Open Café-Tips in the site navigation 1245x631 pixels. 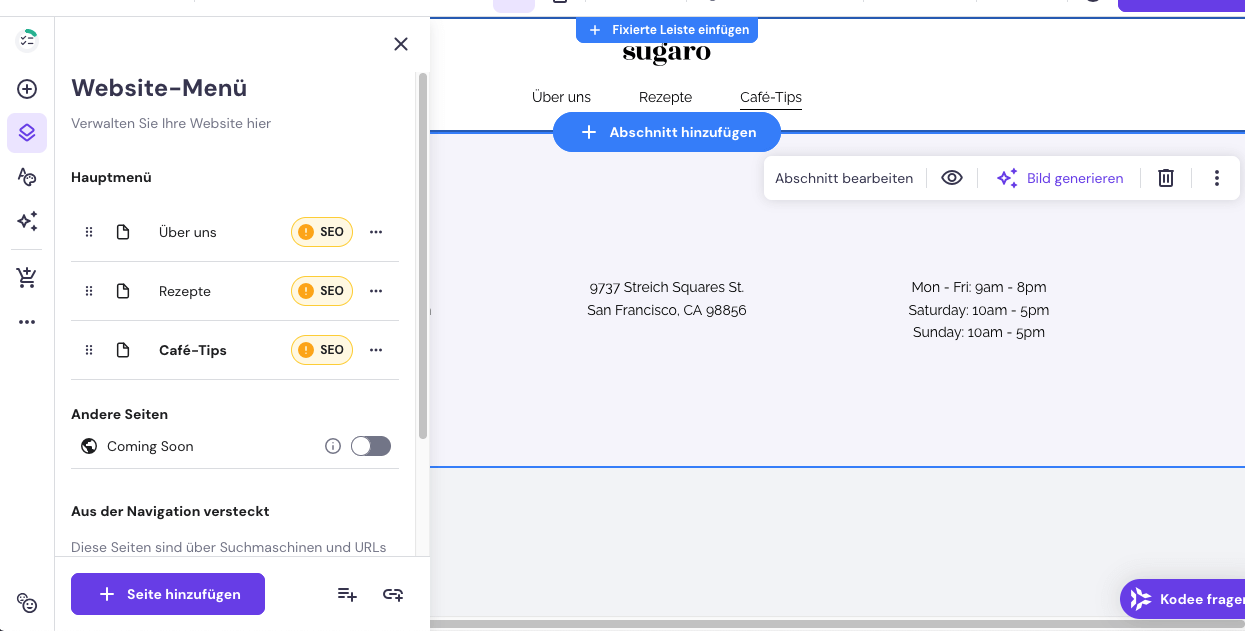(771, 97)
